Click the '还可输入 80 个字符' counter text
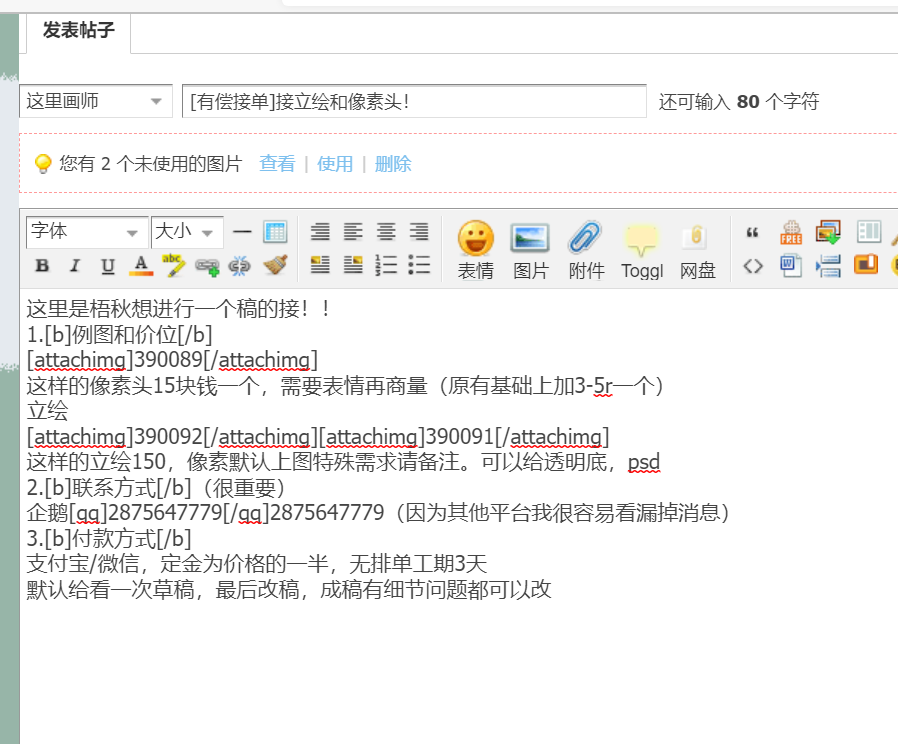This screenshot has width=898, height=744. [x=739, y=102]
